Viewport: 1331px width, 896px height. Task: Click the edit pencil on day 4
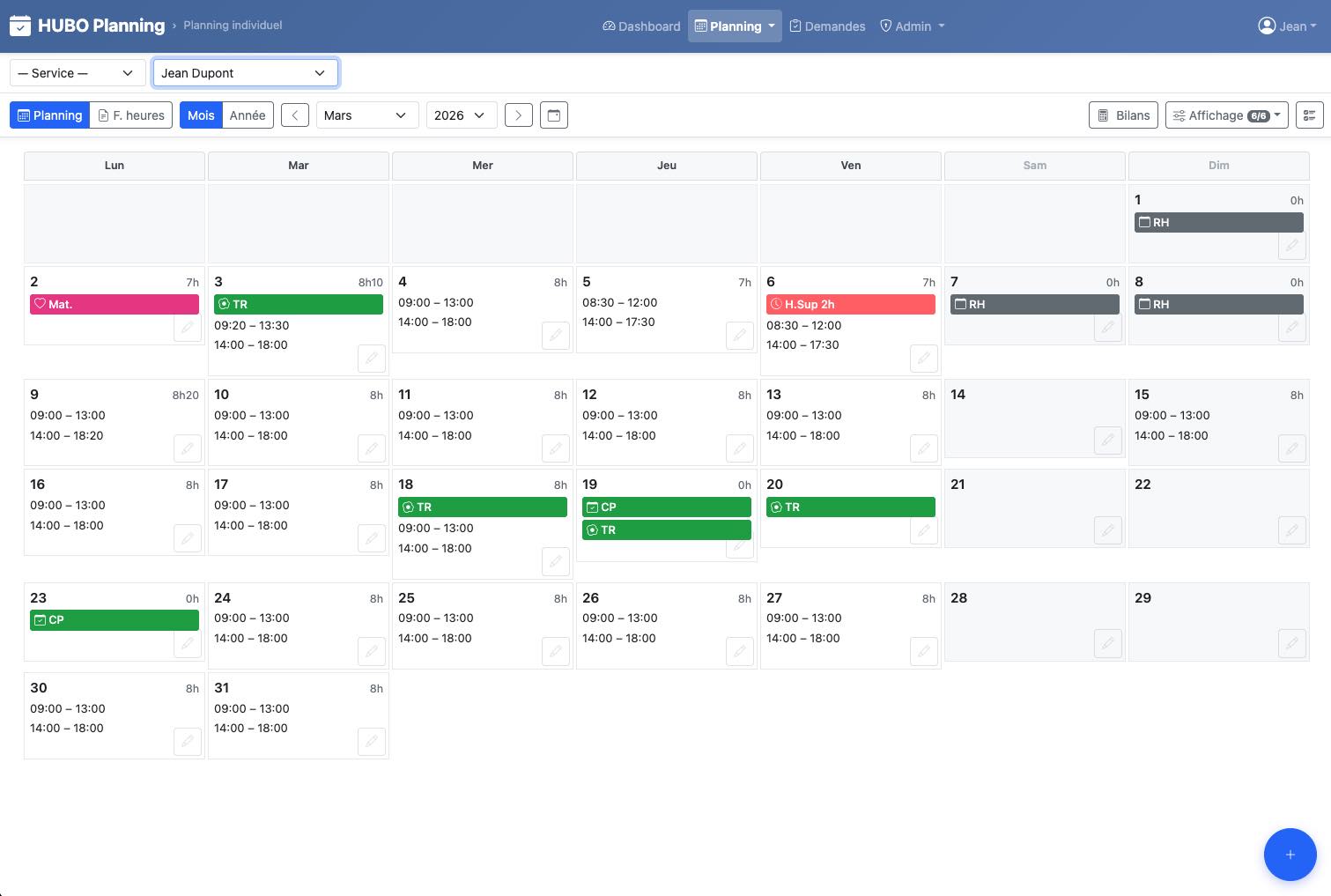coord(555,336)
